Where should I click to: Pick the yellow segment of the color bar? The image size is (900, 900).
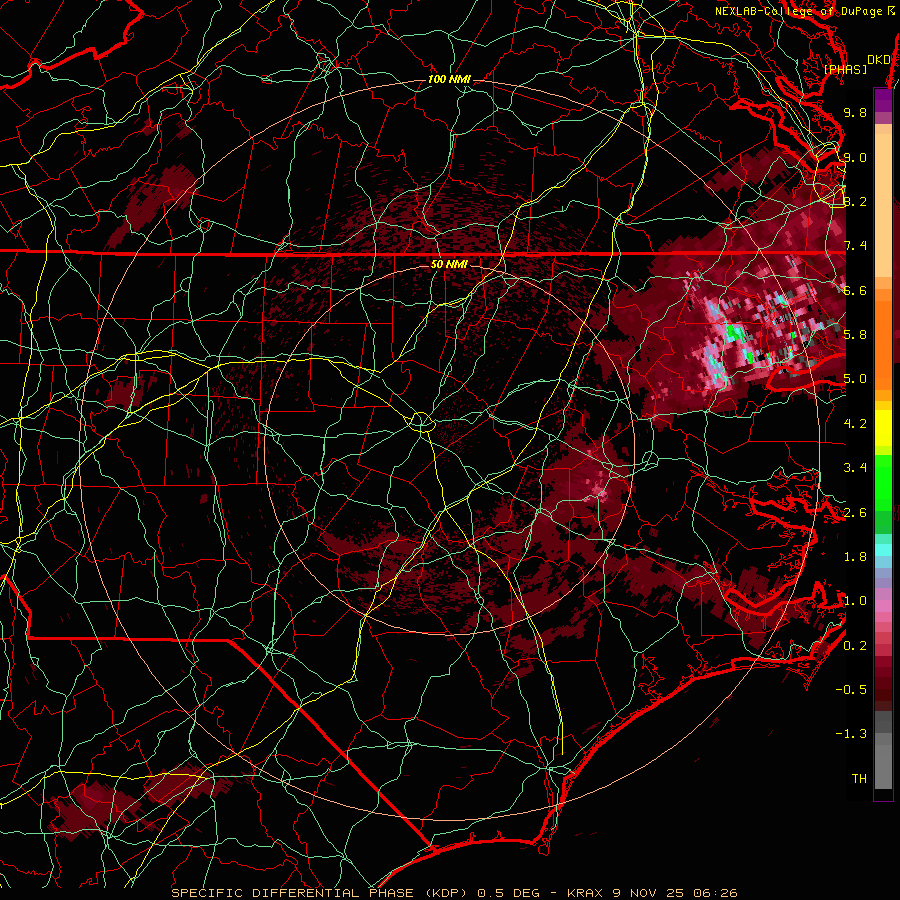[x=883, y=428]
